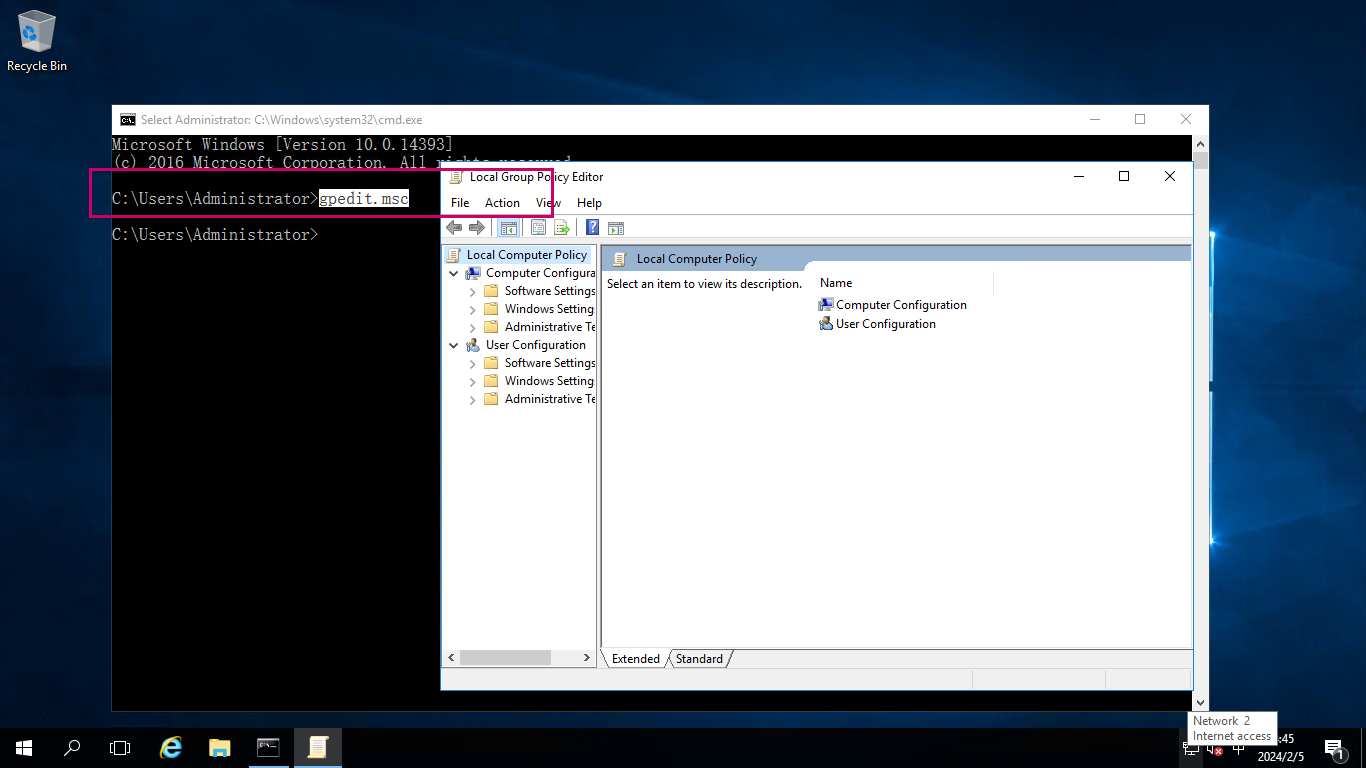Click the Forward arrow in Group Policy toolbar
Image resolution: width=1366 pixels, height=768 pixels.
[476, 228]
